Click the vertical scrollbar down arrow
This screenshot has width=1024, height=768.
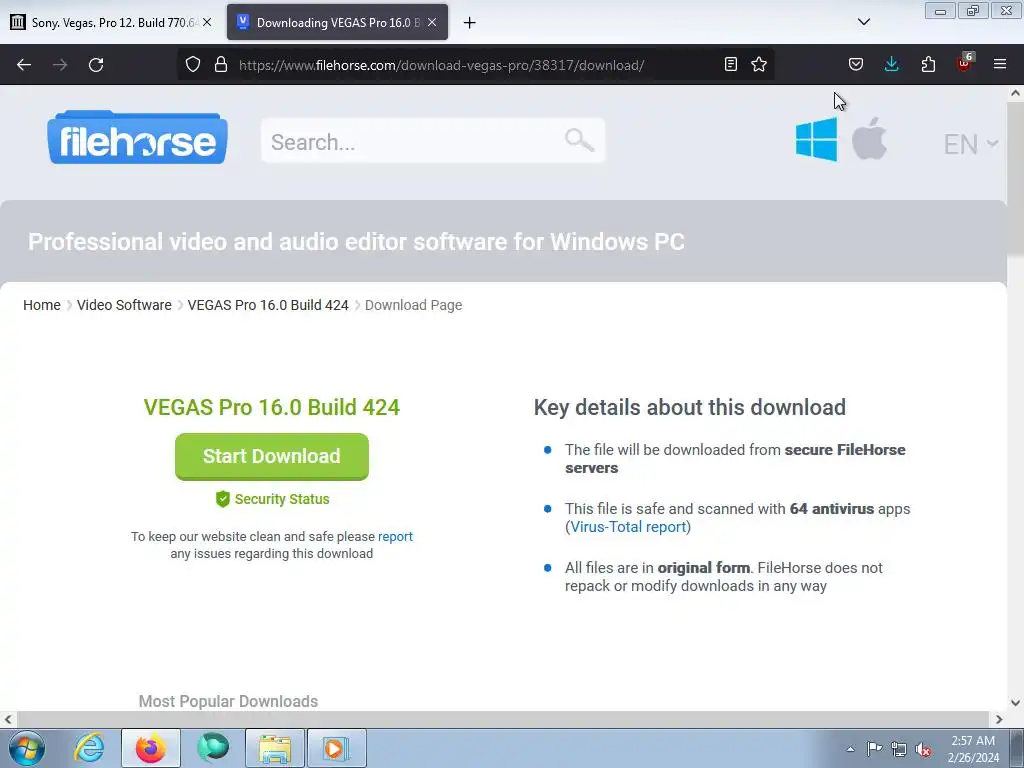(x=1015, y=703)
